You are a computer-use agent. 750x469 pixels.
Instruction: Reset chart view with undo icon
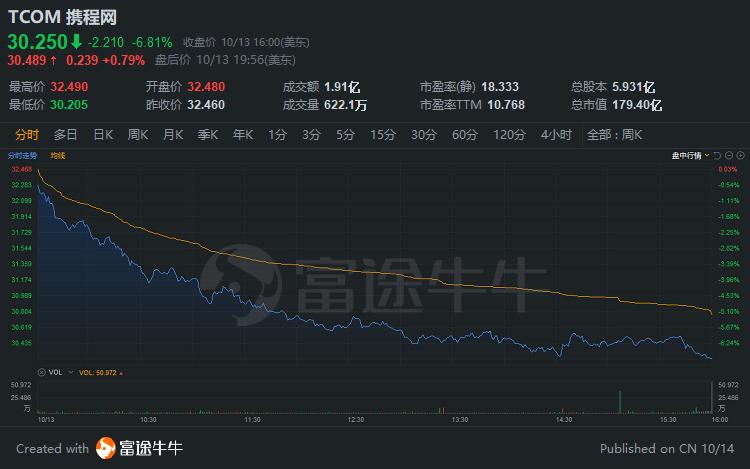[717, 155]
